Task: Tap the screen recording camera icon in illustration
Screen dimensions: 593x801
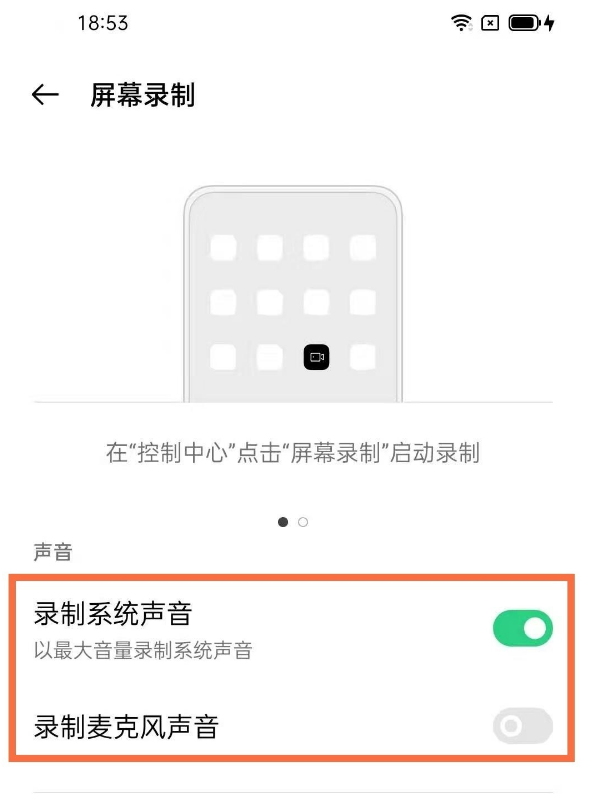Action: click(317, 357)
